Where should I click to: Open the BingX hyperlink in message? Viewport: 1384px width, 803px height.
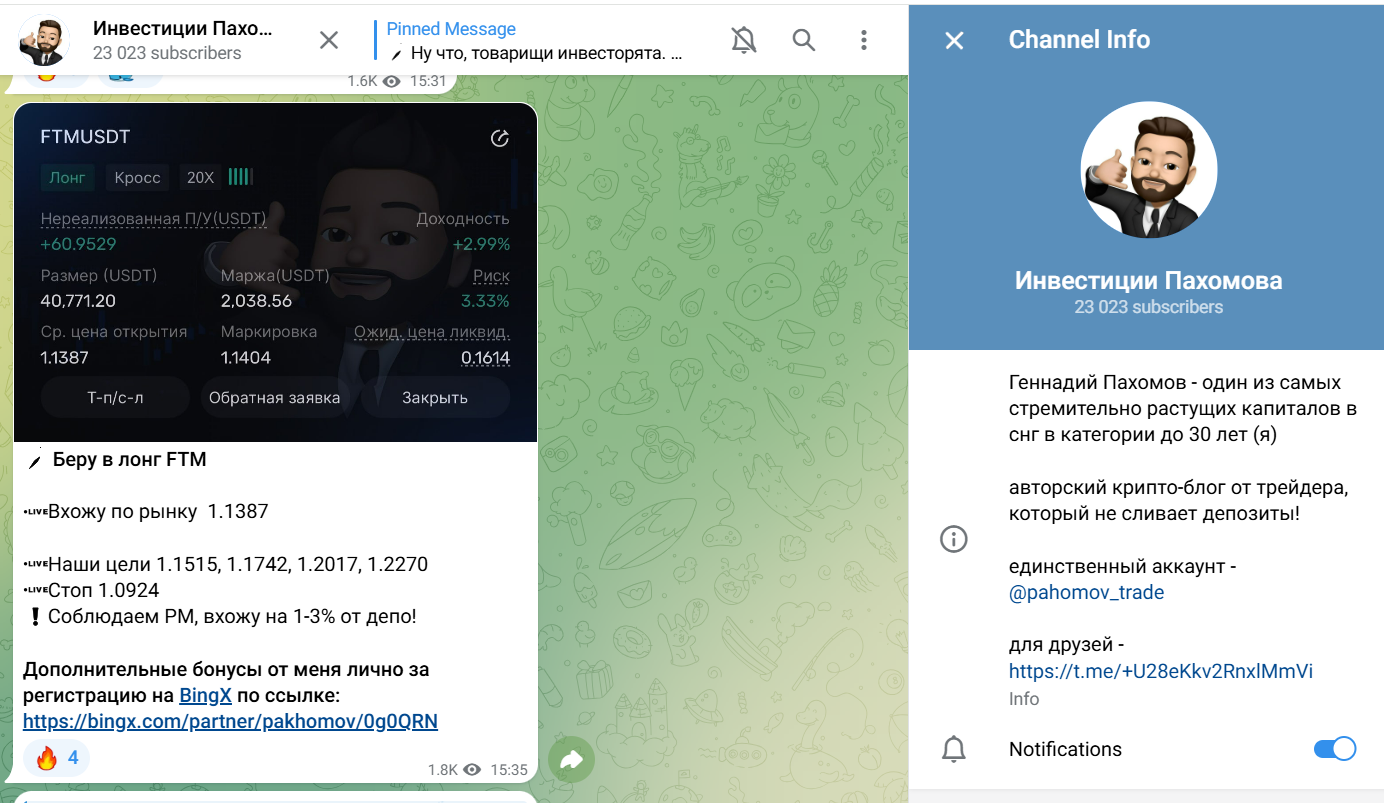pyautogui.click(x=205, y=695)
